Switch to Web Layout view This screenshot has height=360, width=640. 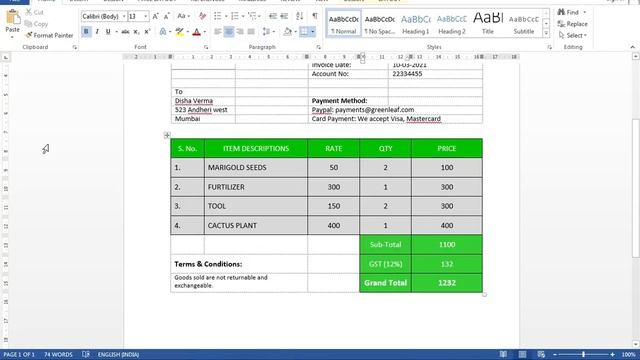541,354
